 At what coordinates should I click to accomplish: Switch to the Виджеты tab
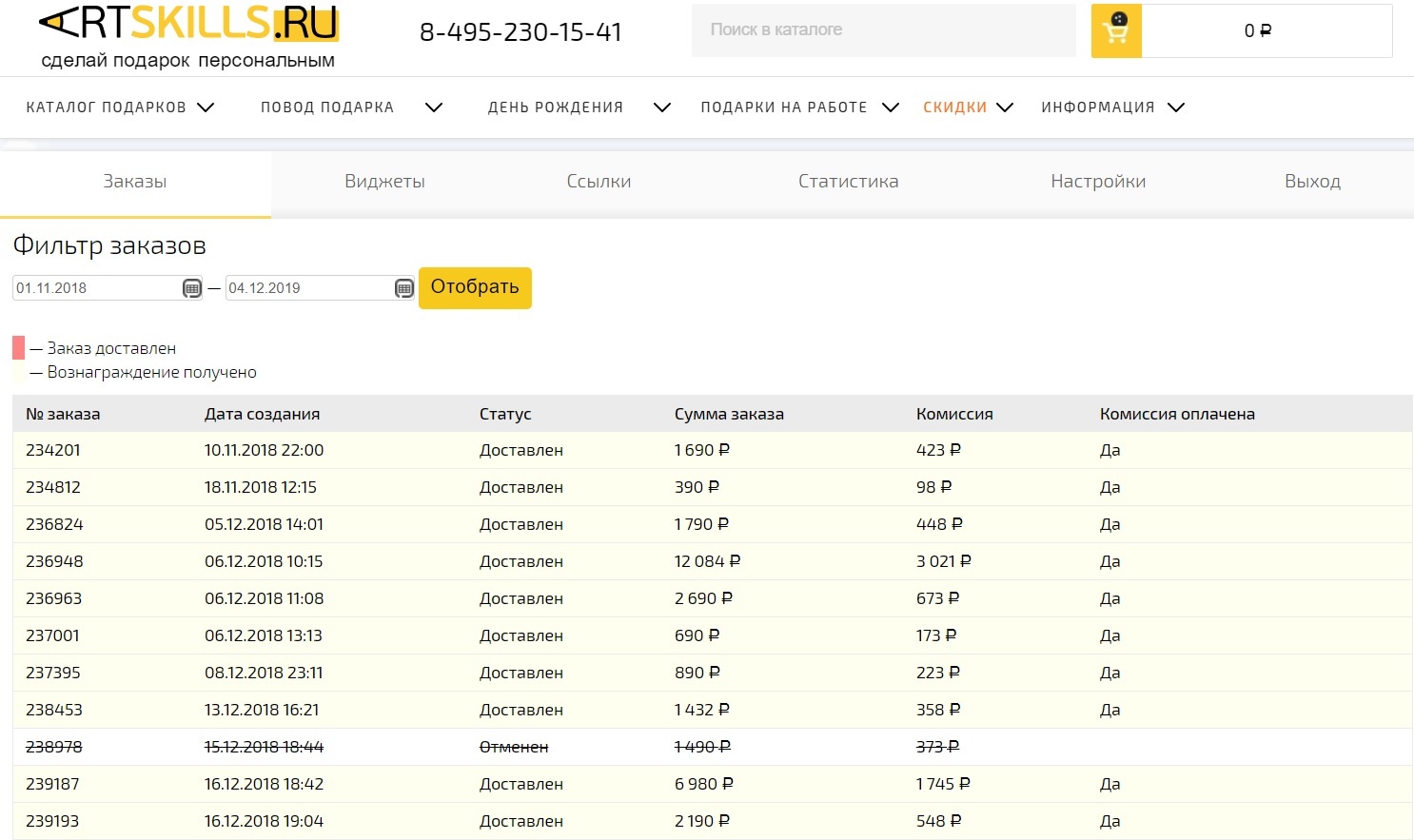[384, 182]
